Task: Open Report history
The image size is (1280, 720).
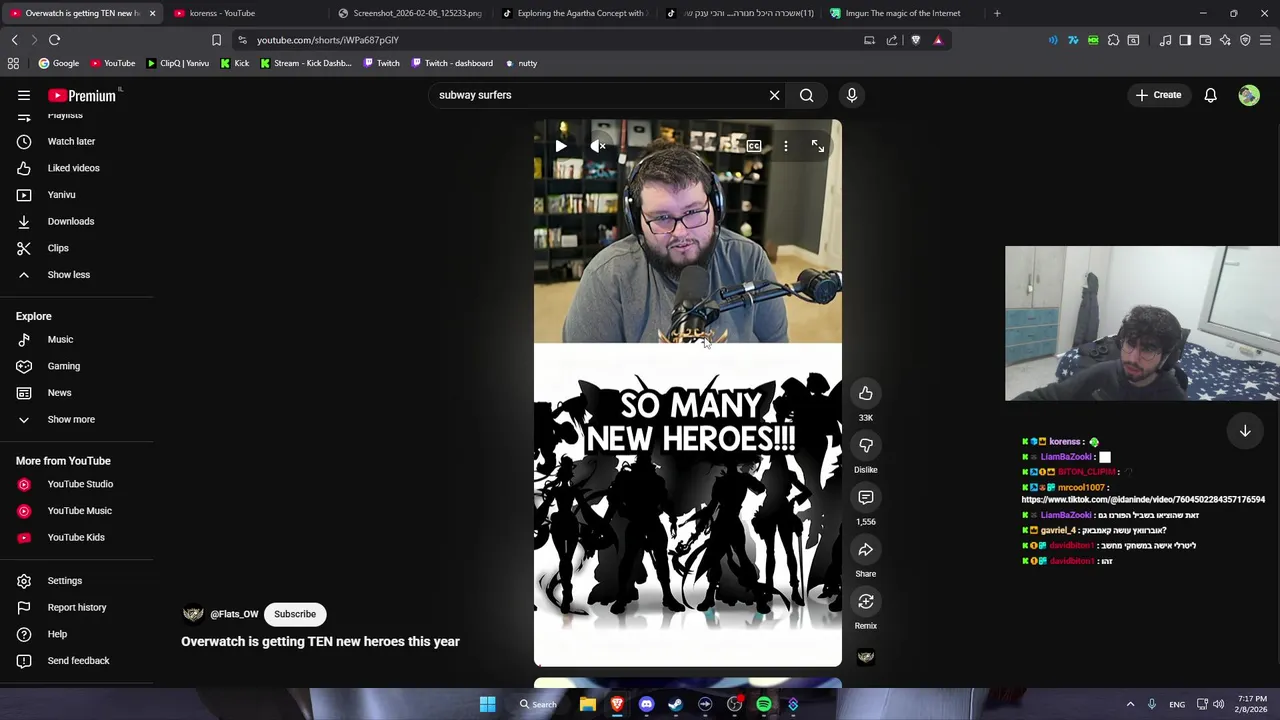Action: (x=77, y=607)
